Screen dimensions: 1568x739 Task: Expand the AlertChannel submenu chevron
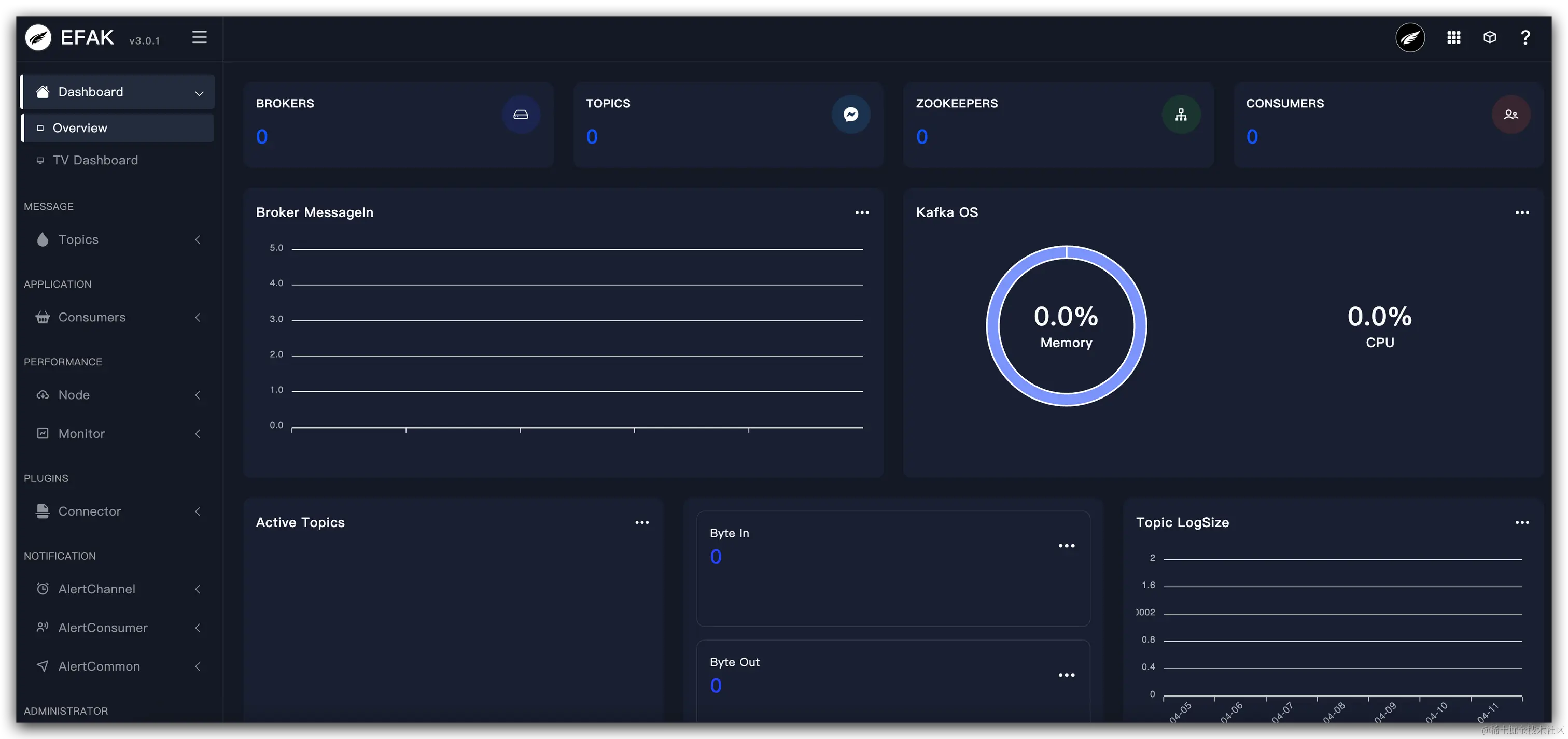[x=197, y=589]
